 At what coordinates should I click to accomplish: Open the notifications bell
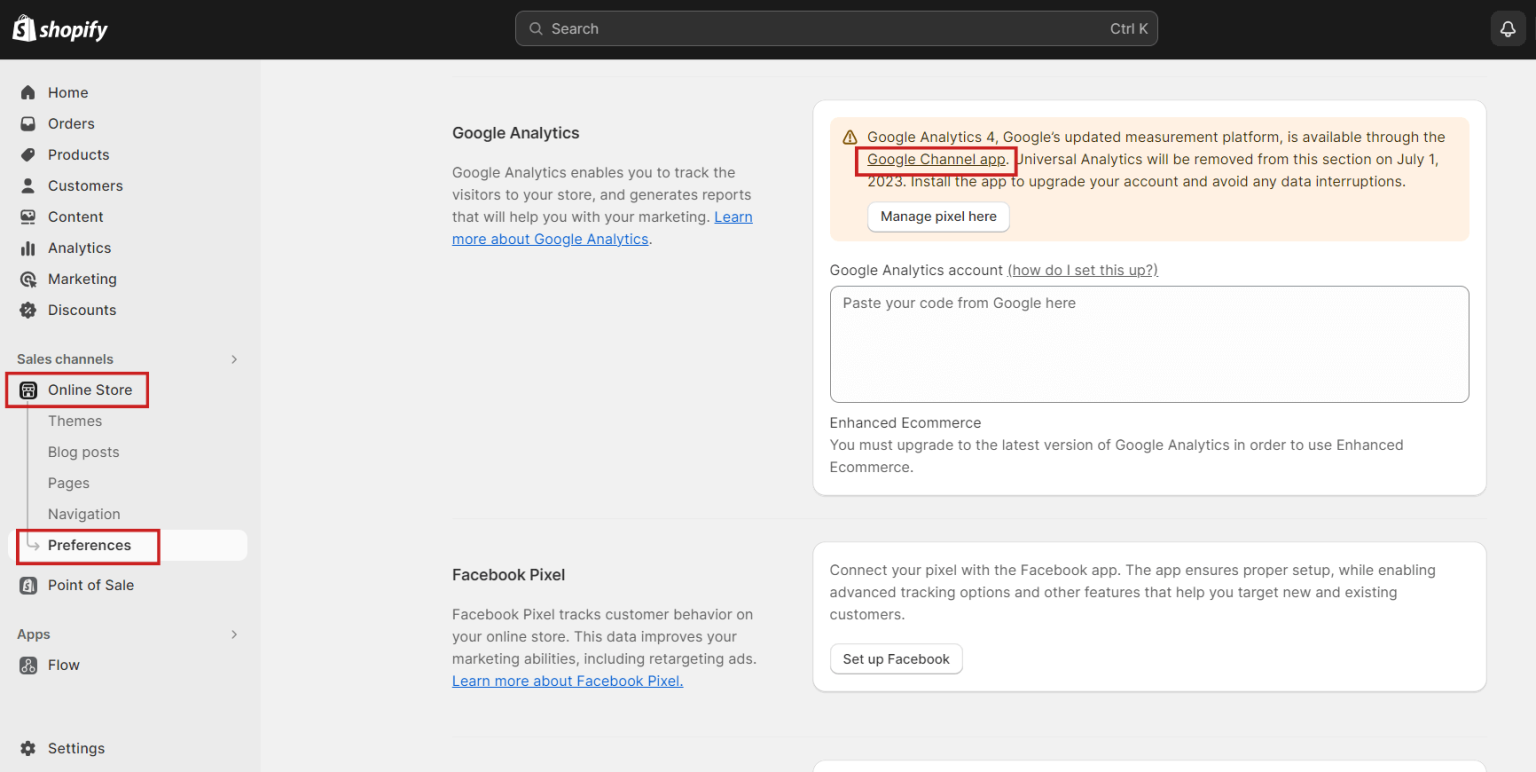[1507, 28]
